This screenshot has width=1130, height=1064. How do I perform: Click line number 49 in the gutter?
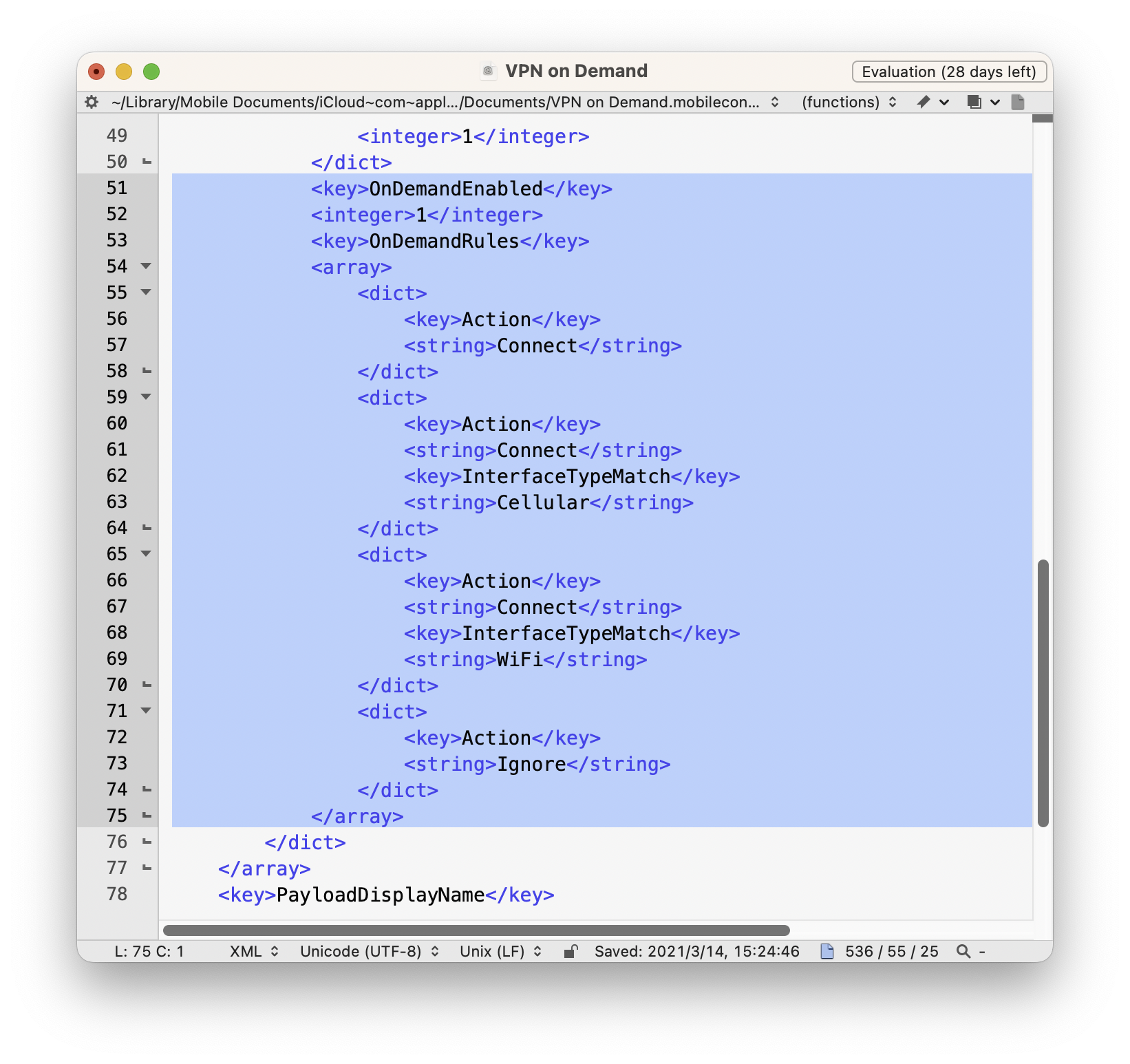(117, 136)
